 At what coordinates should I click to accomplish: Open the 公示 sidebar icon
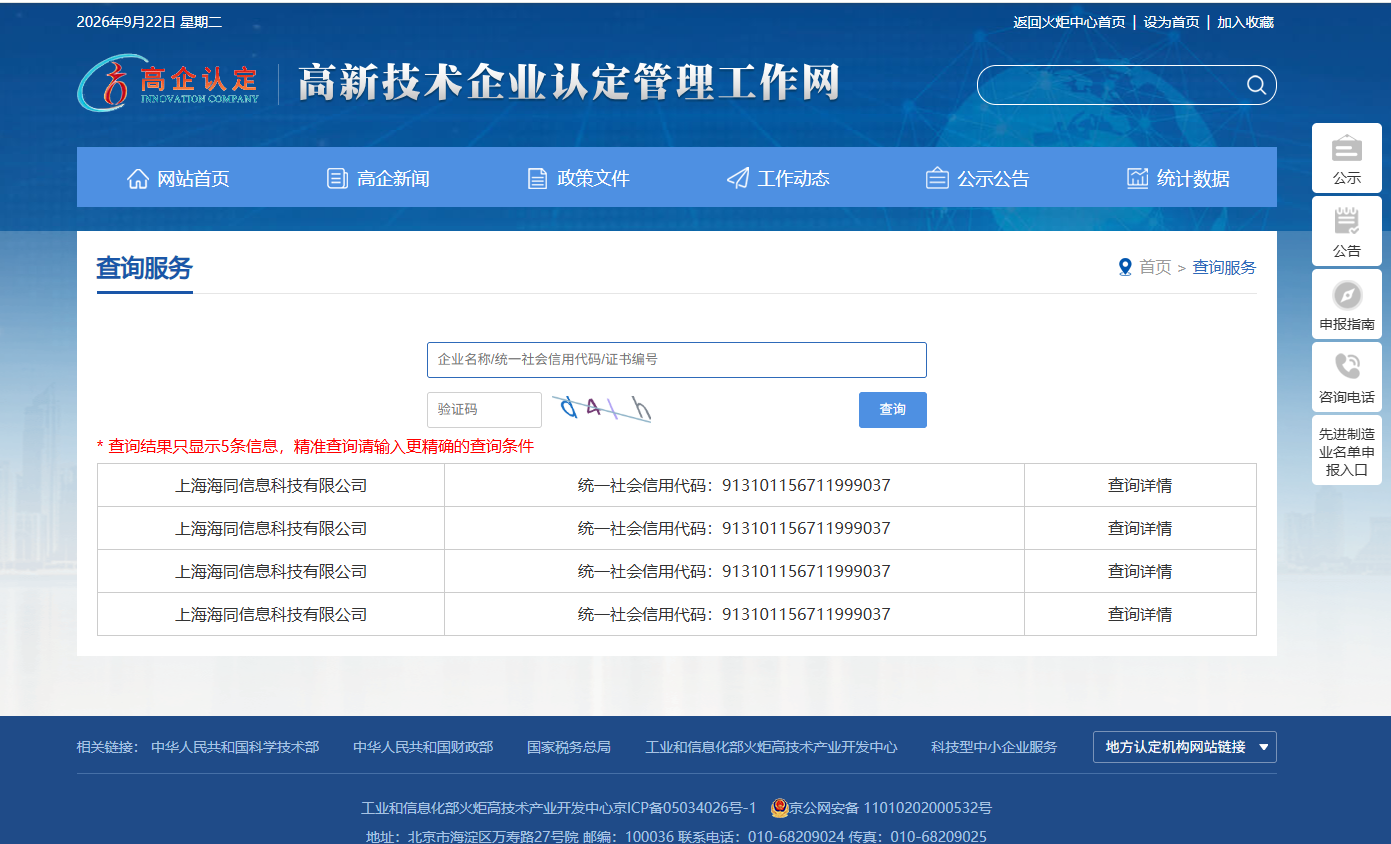click(x=1347, y=158)
